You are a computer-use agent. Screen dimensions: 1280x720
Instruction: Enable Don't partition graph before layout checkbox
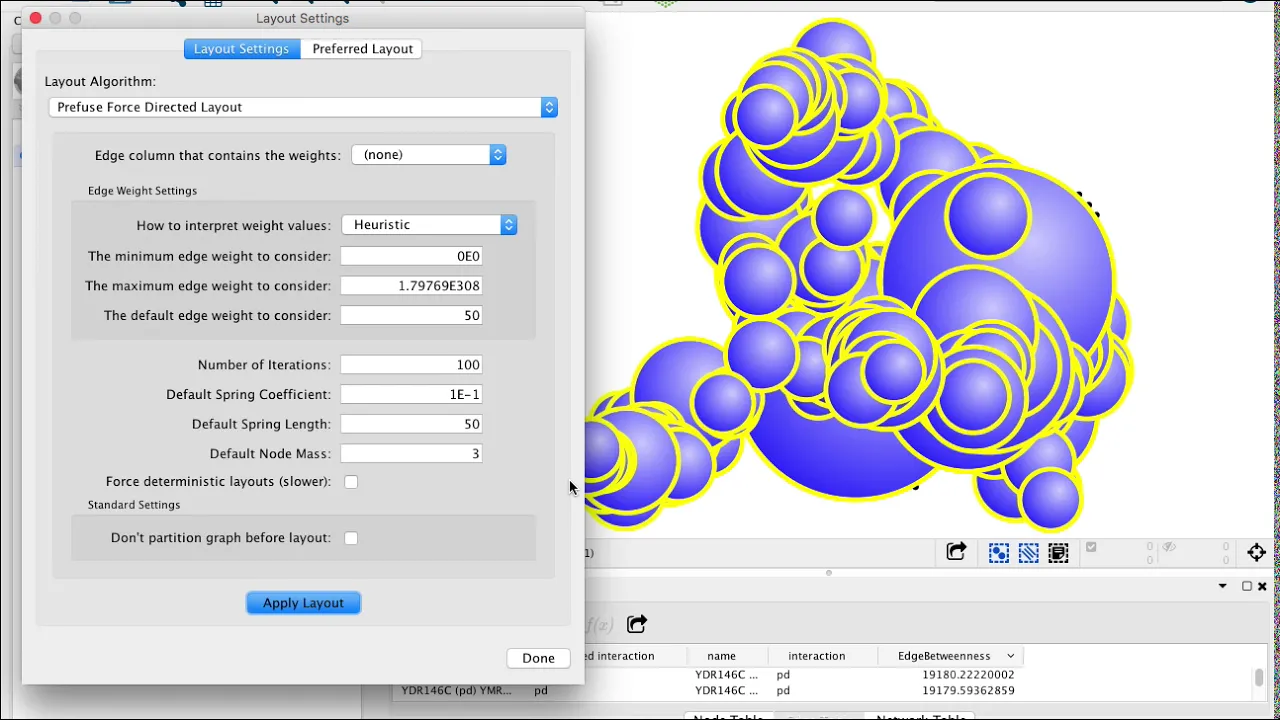click(x=351, y=538)
